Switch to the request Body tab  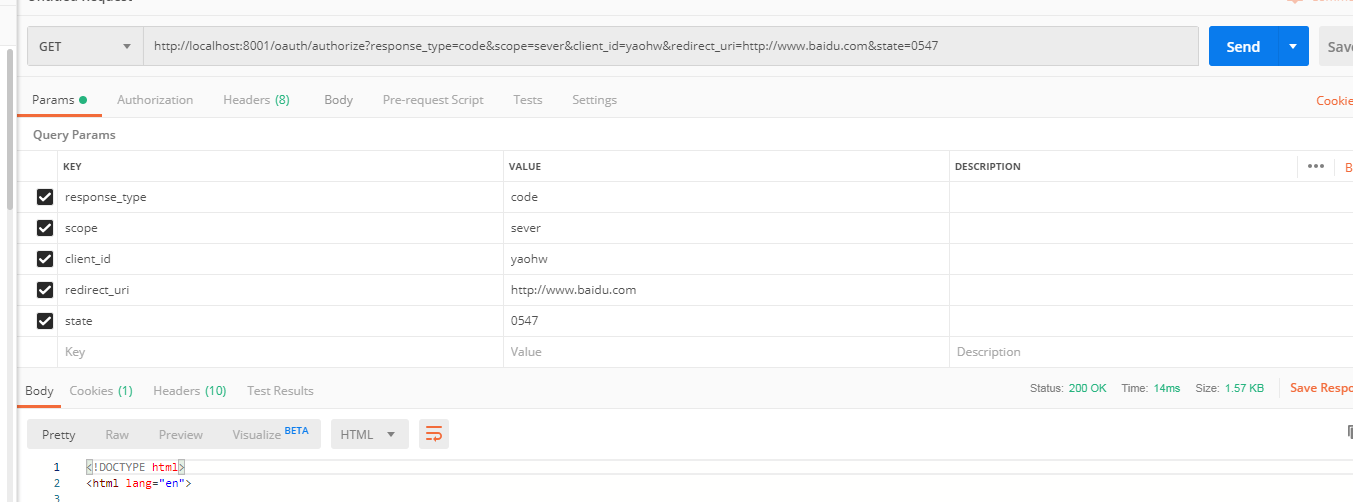[338, 100]
